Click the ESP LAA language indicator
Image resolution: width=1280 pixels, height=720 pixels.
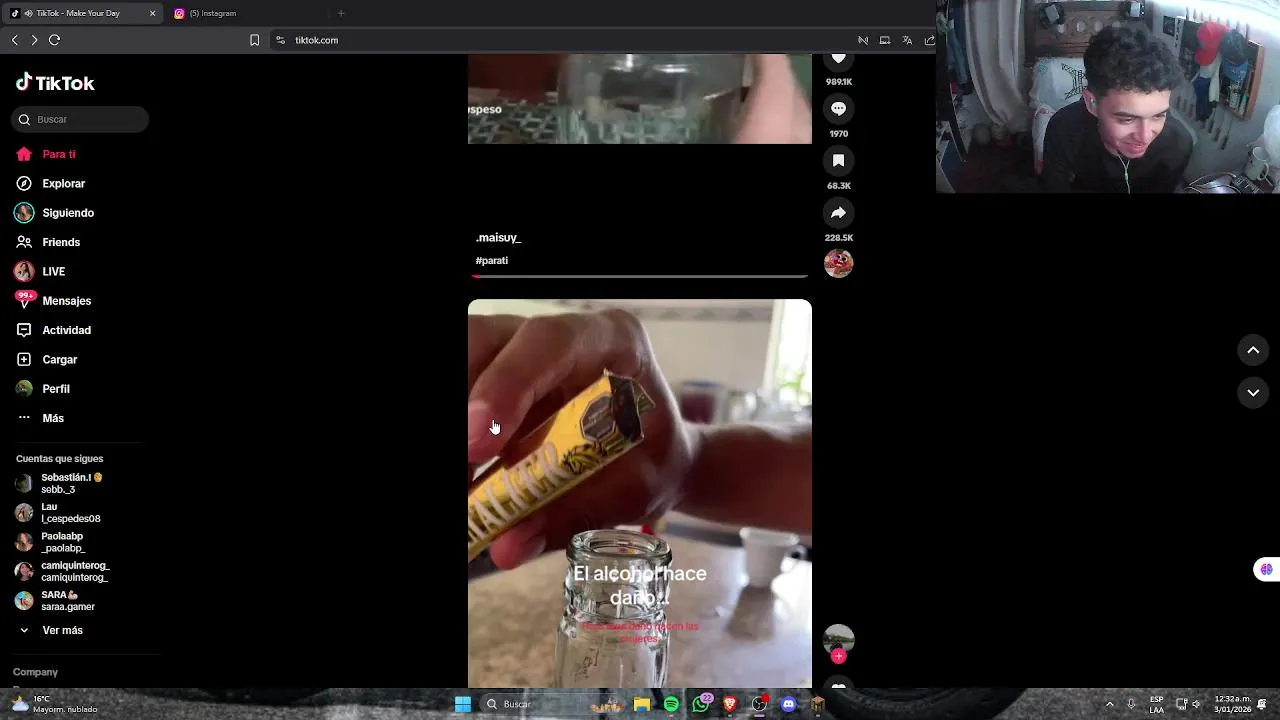[x=1156, y=704]
